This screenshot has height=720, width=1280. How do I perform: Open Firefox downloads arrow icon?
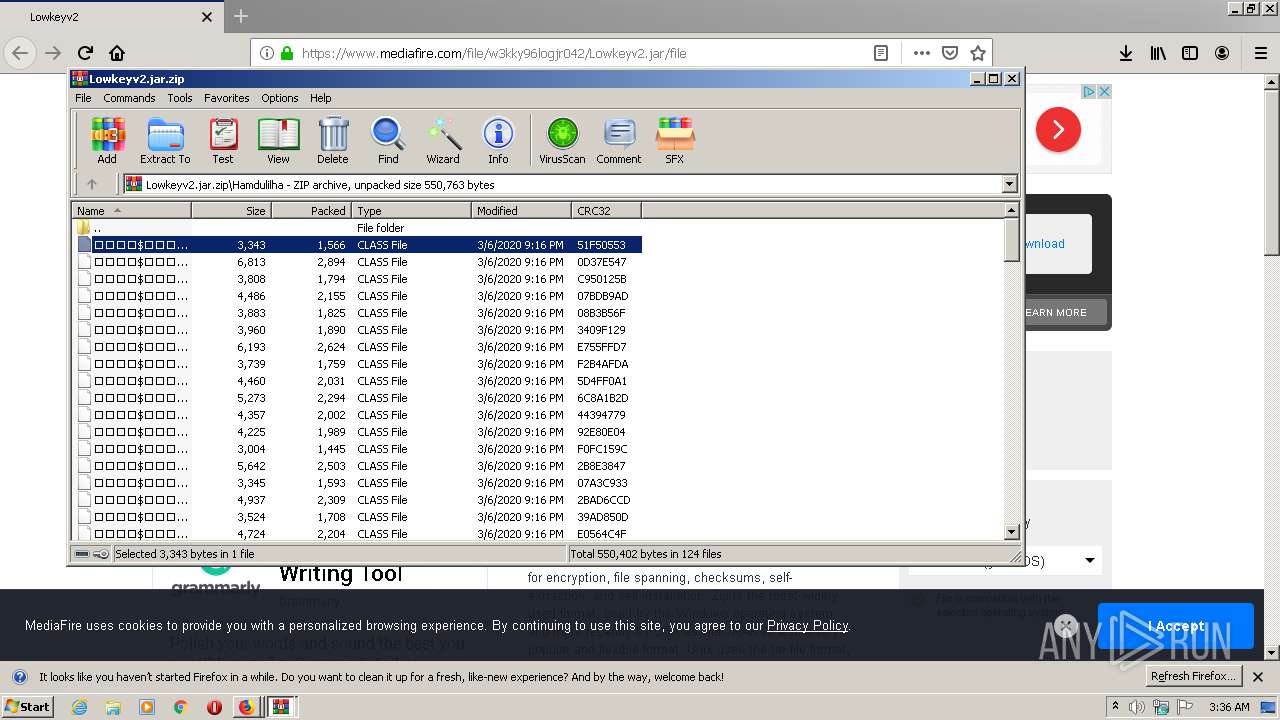point(1126,53)
